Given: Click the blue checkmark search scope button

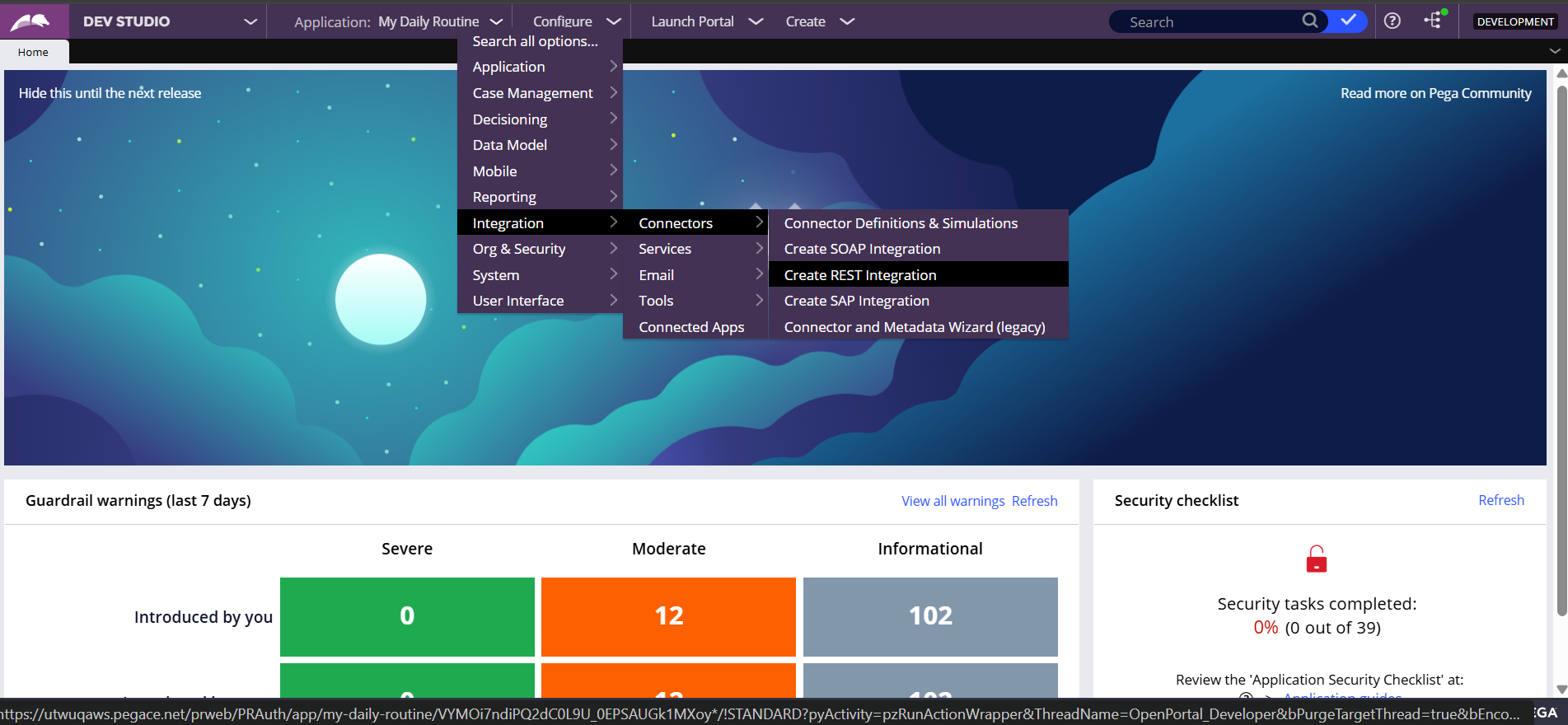Looking at the screenshot, I should pos(1348,21).
